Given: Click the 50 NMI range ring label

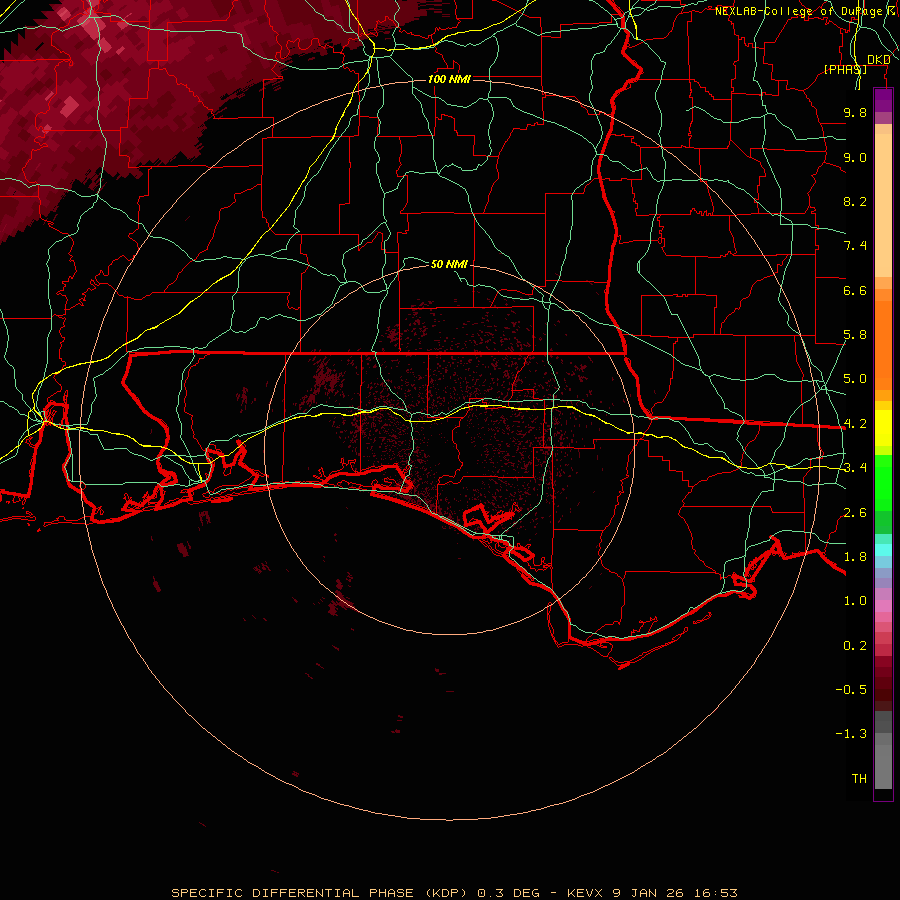Looking at the screenshot, I should pos(449,264).
